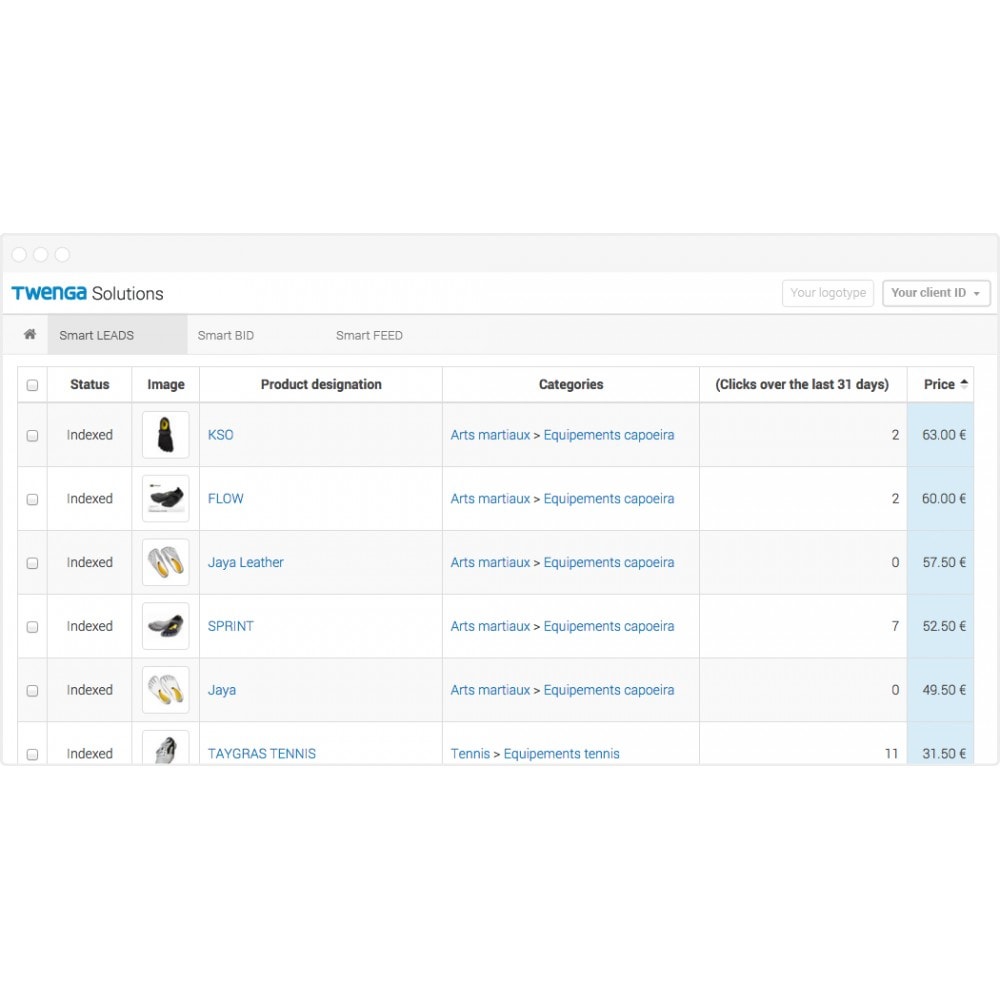Sort by Price using the arrow icon

pos(964,384)
